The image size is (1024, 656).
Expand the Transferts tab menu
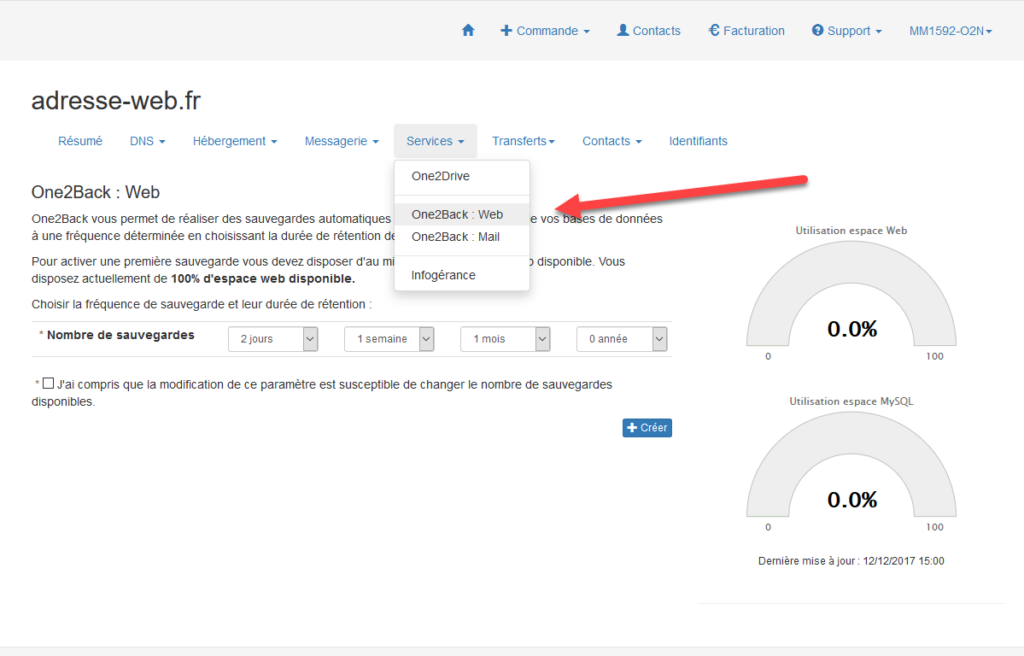click(x=523, y=141)
